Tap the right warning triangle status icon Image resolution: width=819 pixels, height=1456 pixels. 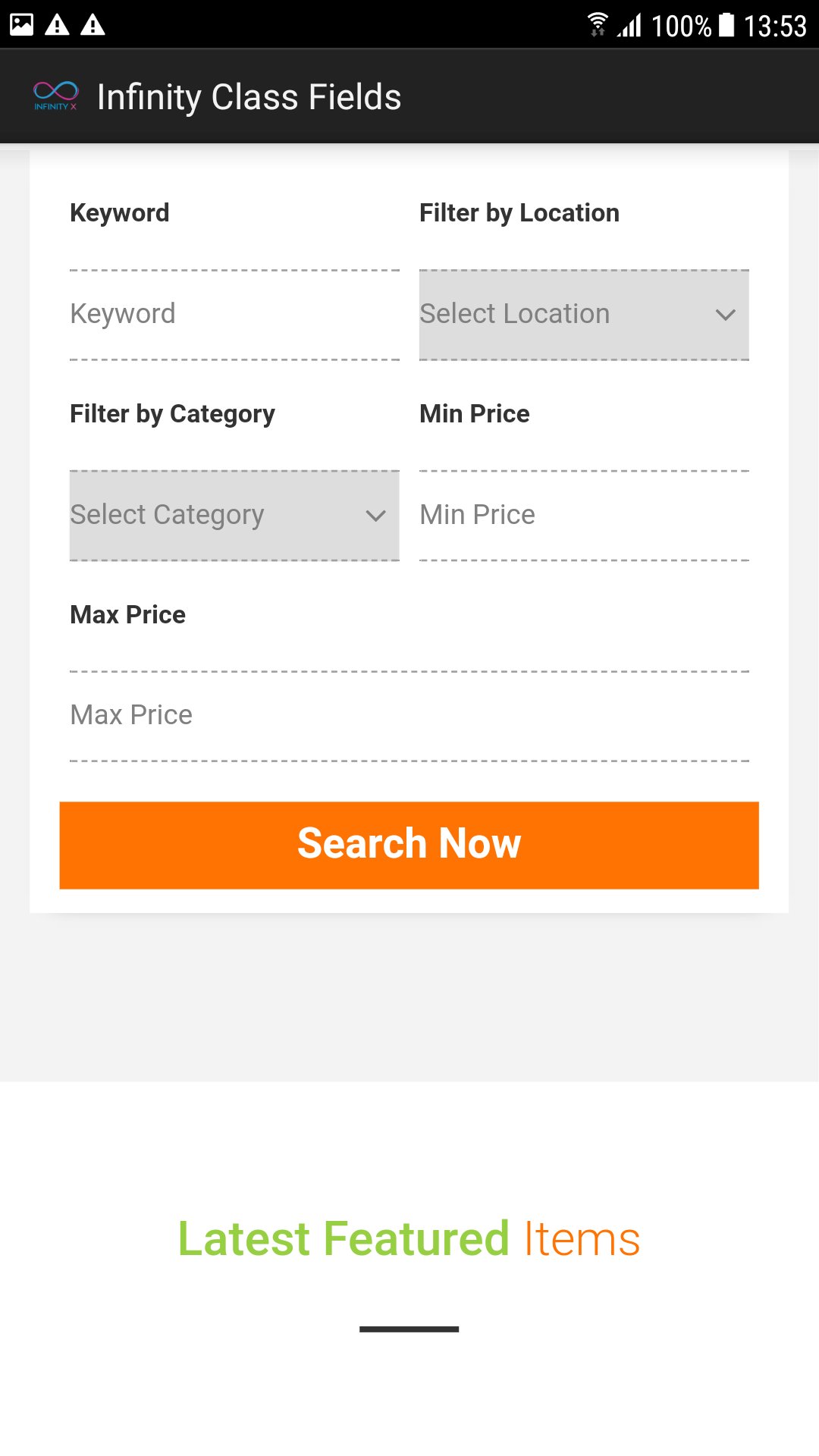click(x=93, y=25)
